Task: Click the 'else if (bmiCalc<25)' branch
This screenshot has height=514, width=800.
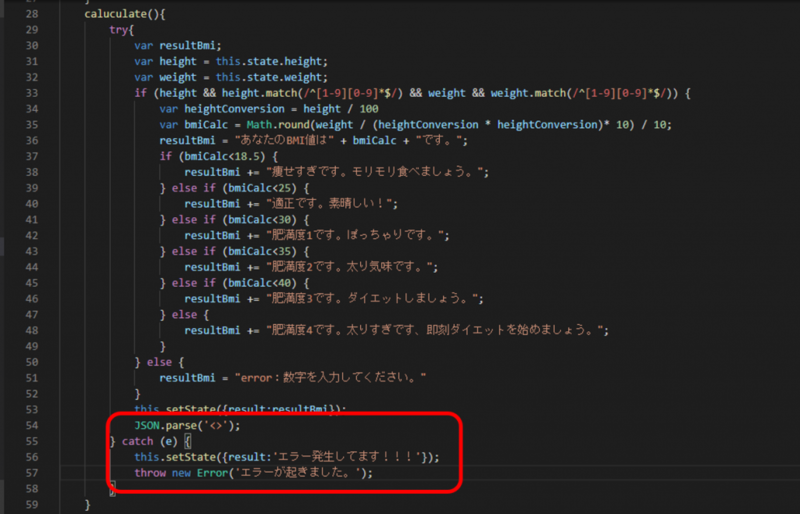Action: point(240,188)
